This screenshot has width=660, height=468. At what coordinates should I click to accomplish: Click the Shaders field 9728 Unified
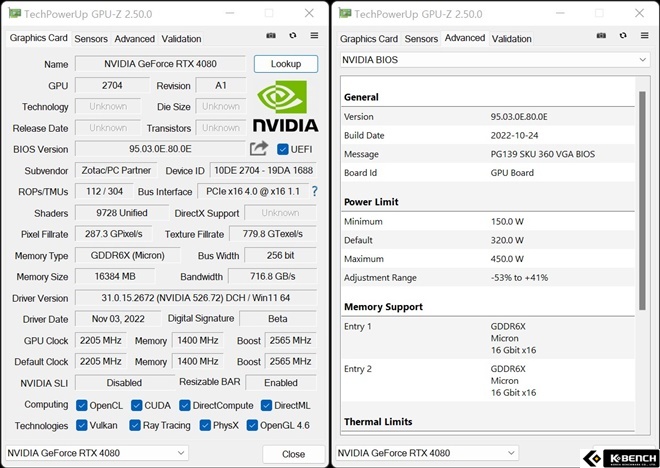(122, 213)
